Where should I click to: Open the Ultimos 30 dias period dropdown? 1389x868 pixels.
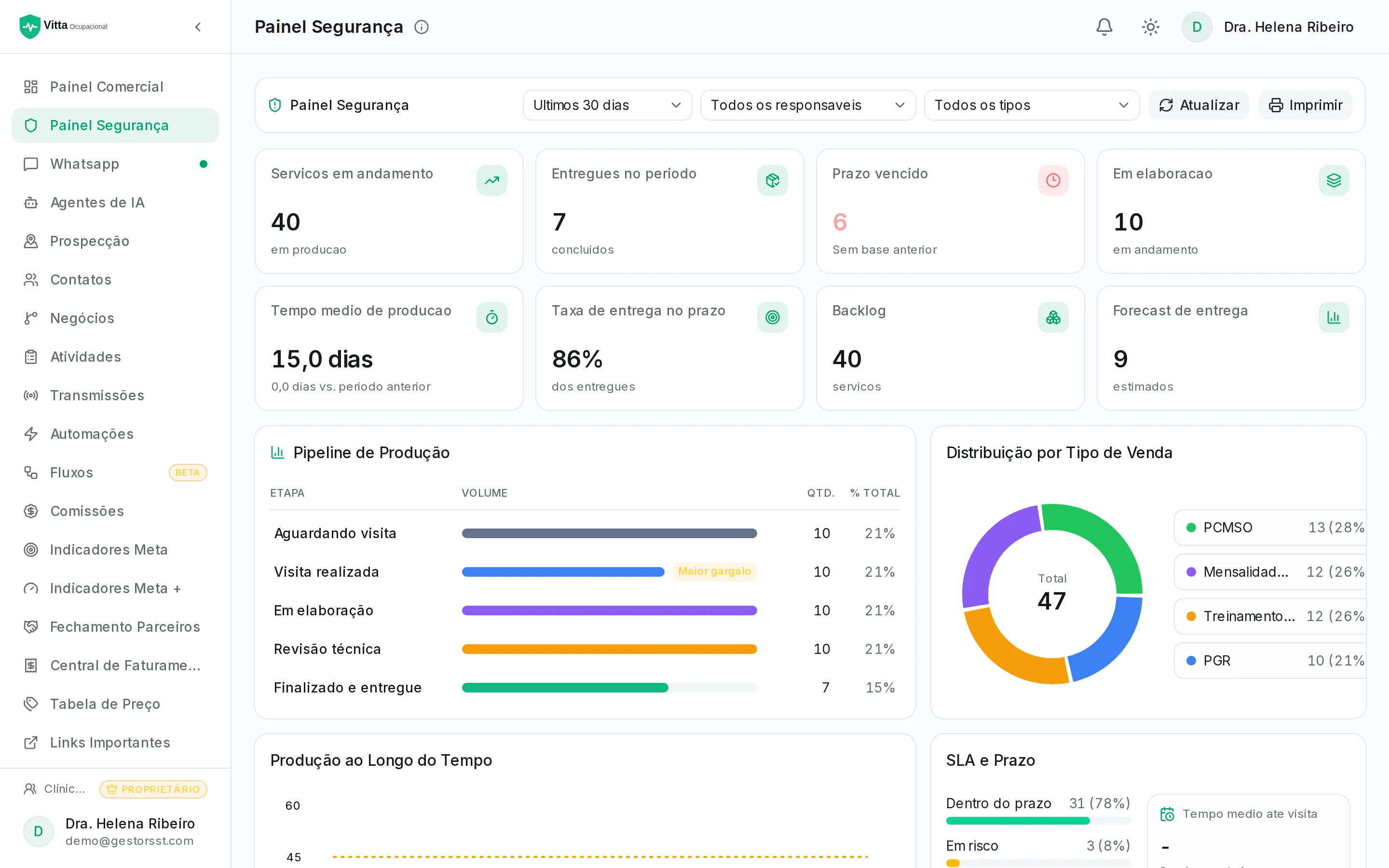607,105
